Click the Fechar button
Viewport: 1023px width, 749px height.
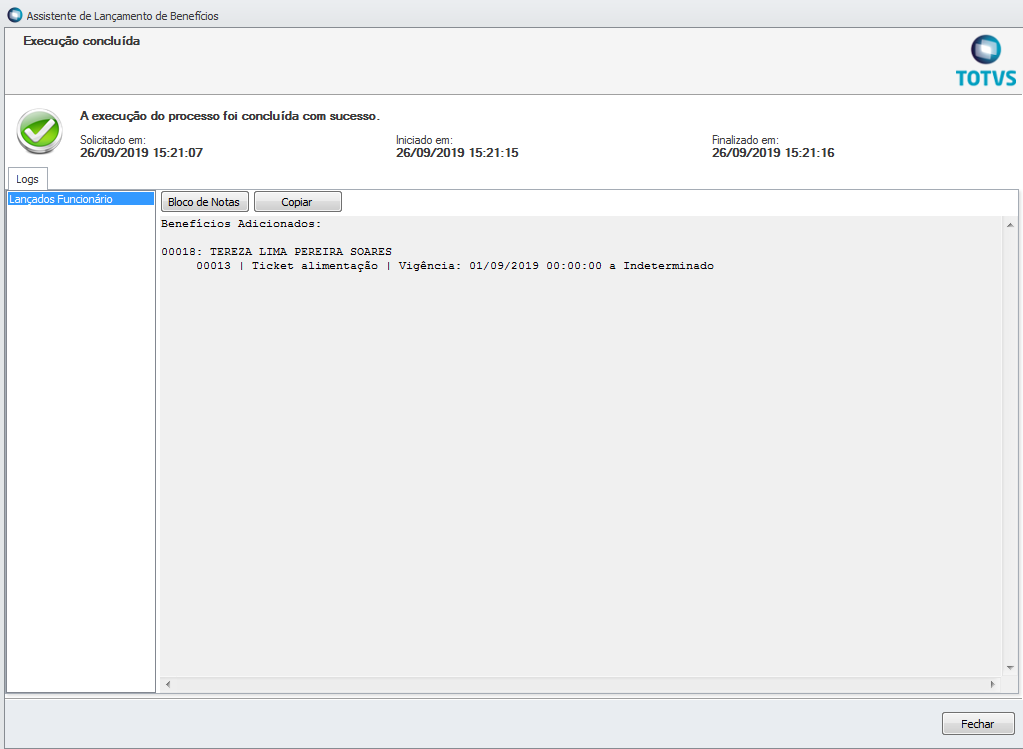977,724
